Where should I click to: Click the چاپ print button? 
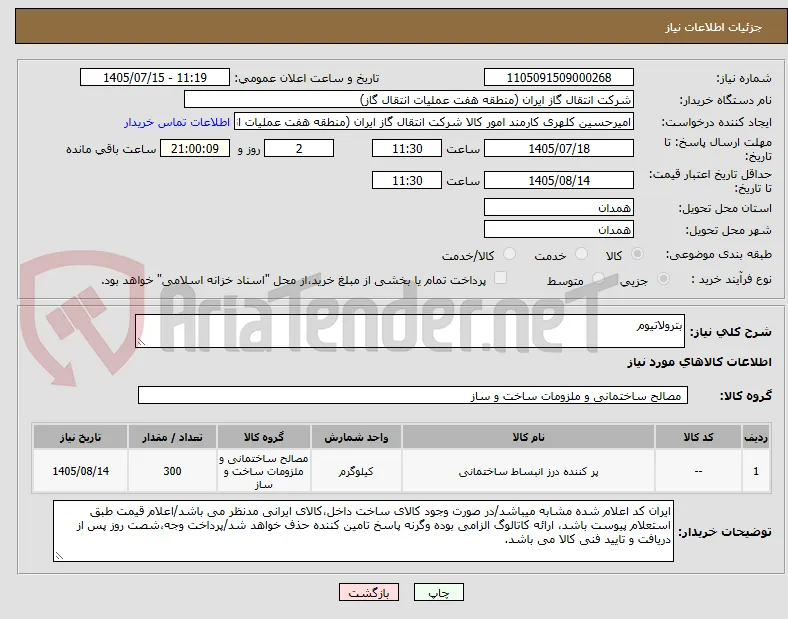(439, 592)
